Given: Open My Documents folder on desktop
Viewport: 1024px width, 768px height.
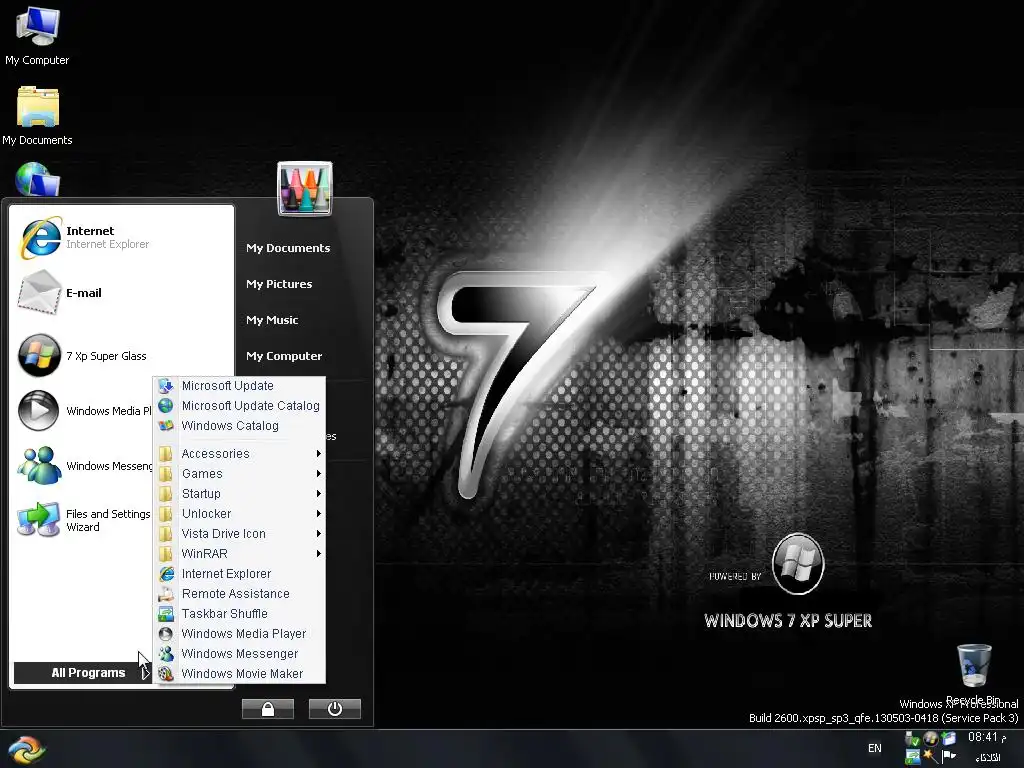Looking at the screenshot, I should coord(37,116).
